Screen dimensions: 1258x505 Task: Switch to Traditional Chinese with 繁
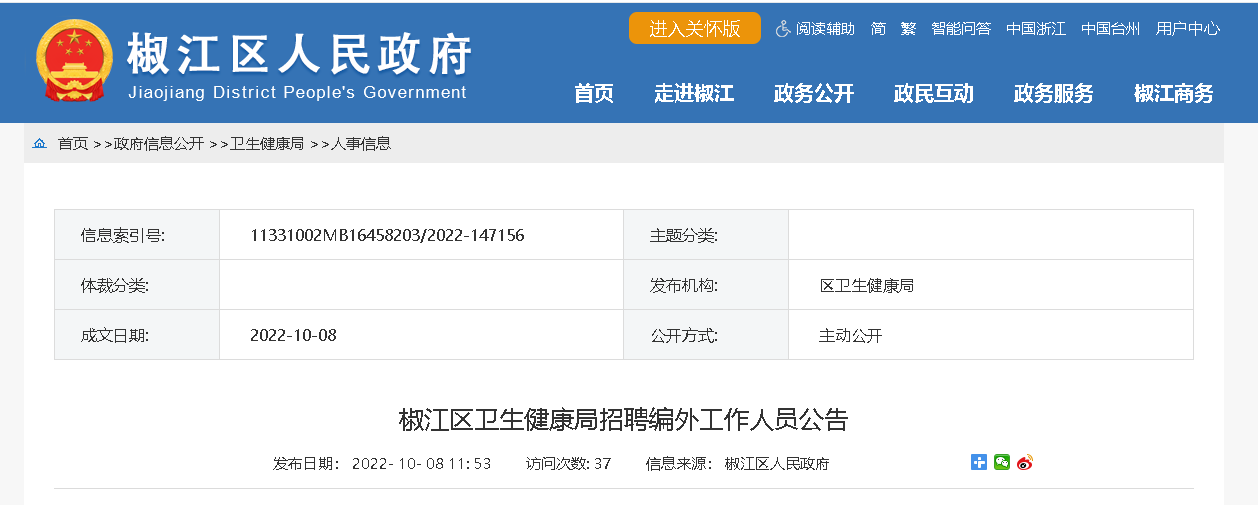pyautogui.click(x=908, y=29)
